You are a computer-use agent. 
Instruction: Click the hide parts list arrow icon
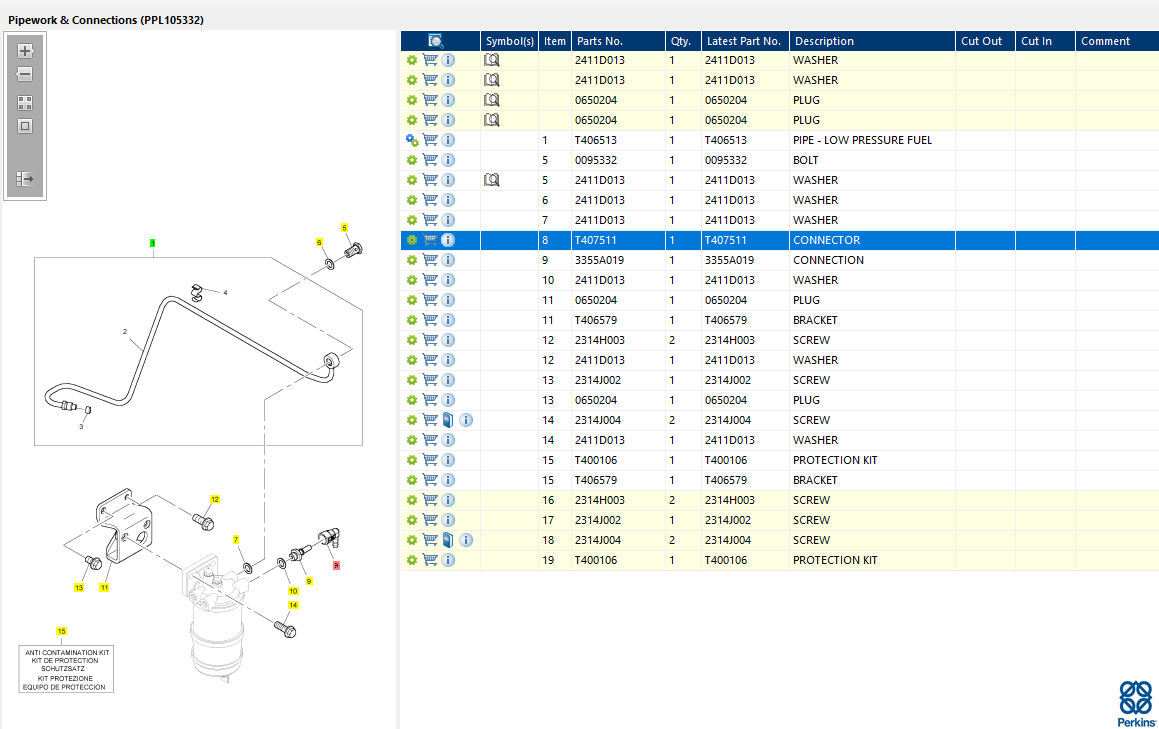coord(25,179)
